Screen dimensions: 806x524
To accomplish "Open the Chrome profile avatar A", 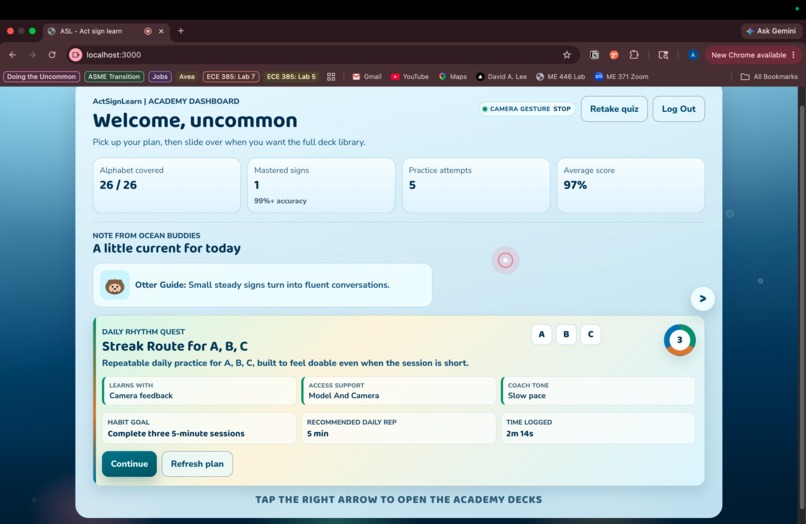I will 693,55.
